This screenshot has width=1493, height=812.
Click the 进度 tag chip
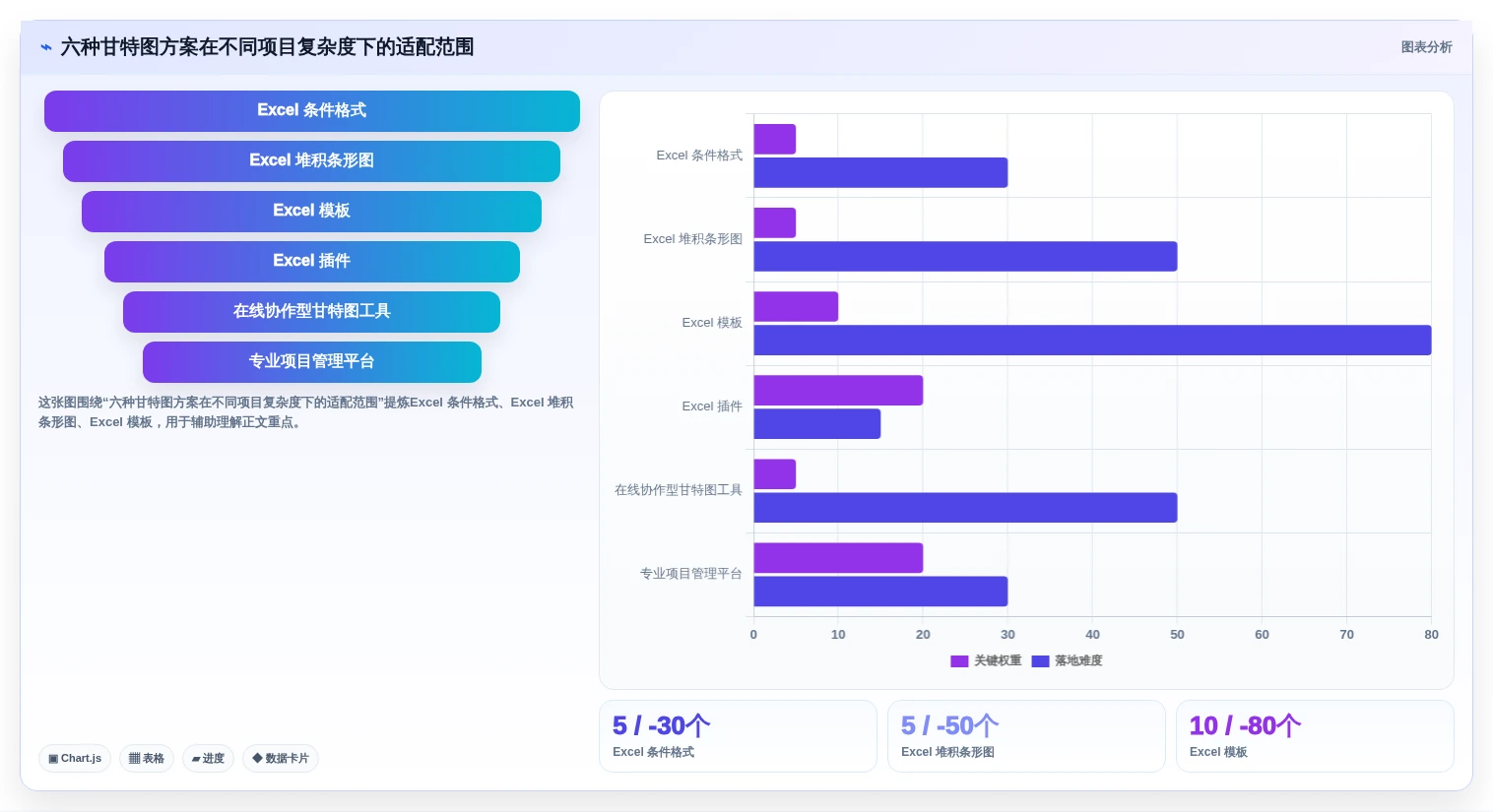[208, 759]
